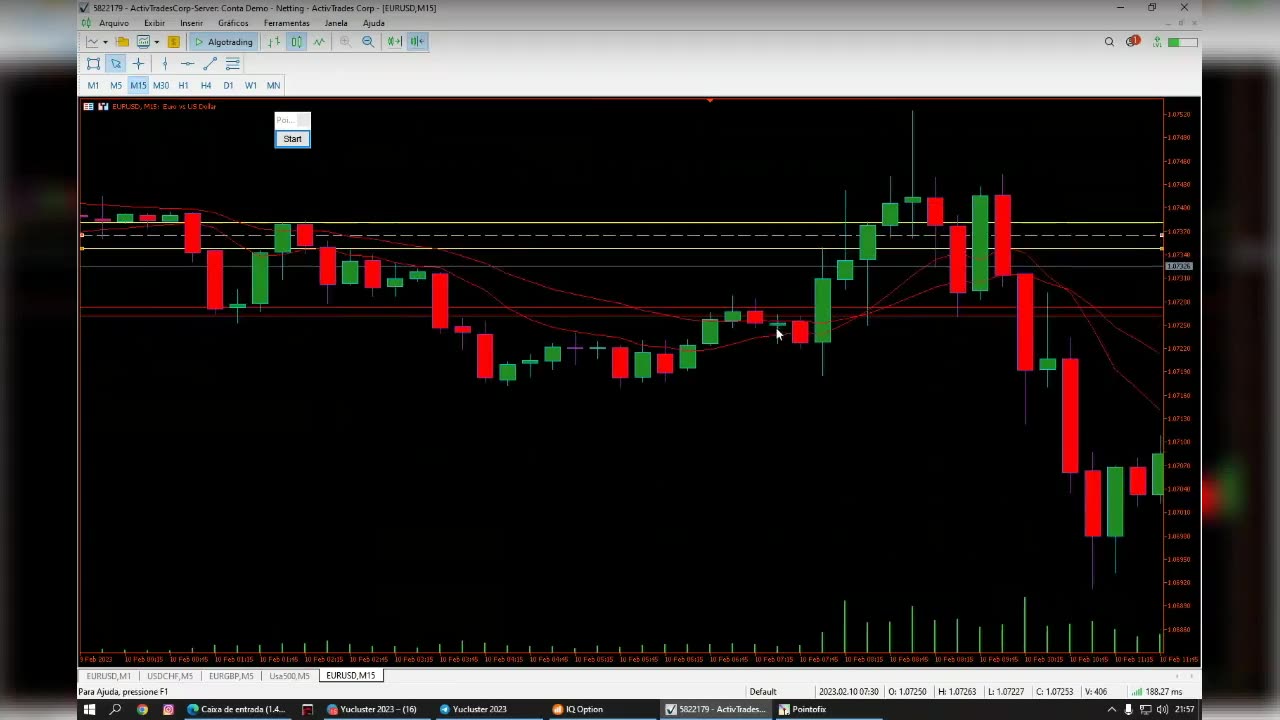Viewport: 1280px width, 720px height.
Task: Open the Fibonacci levels tool
Action: pos(233,64)
